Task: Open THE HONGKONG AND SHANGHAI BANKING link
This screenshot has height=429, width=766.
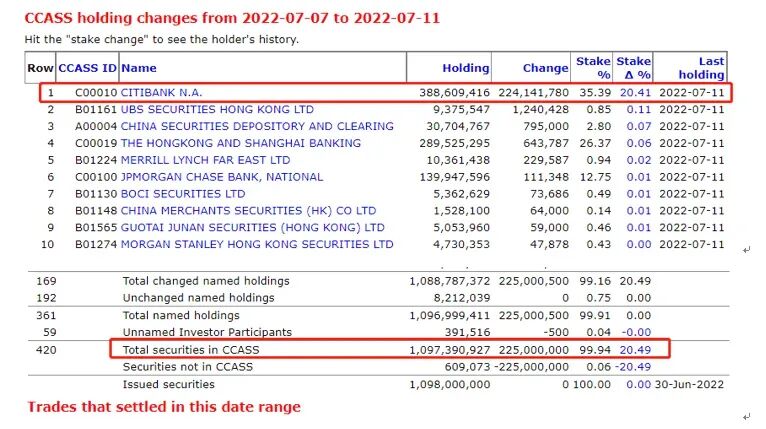Action: tap(241, 143)
